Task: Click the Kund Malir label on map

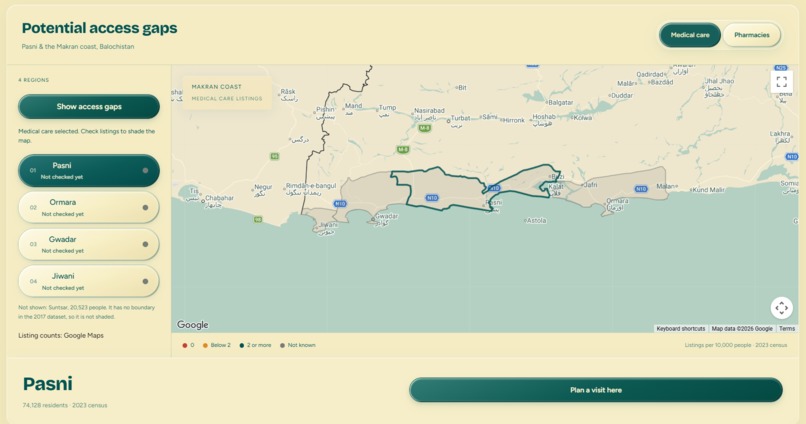Action: [x=708, y=190]
